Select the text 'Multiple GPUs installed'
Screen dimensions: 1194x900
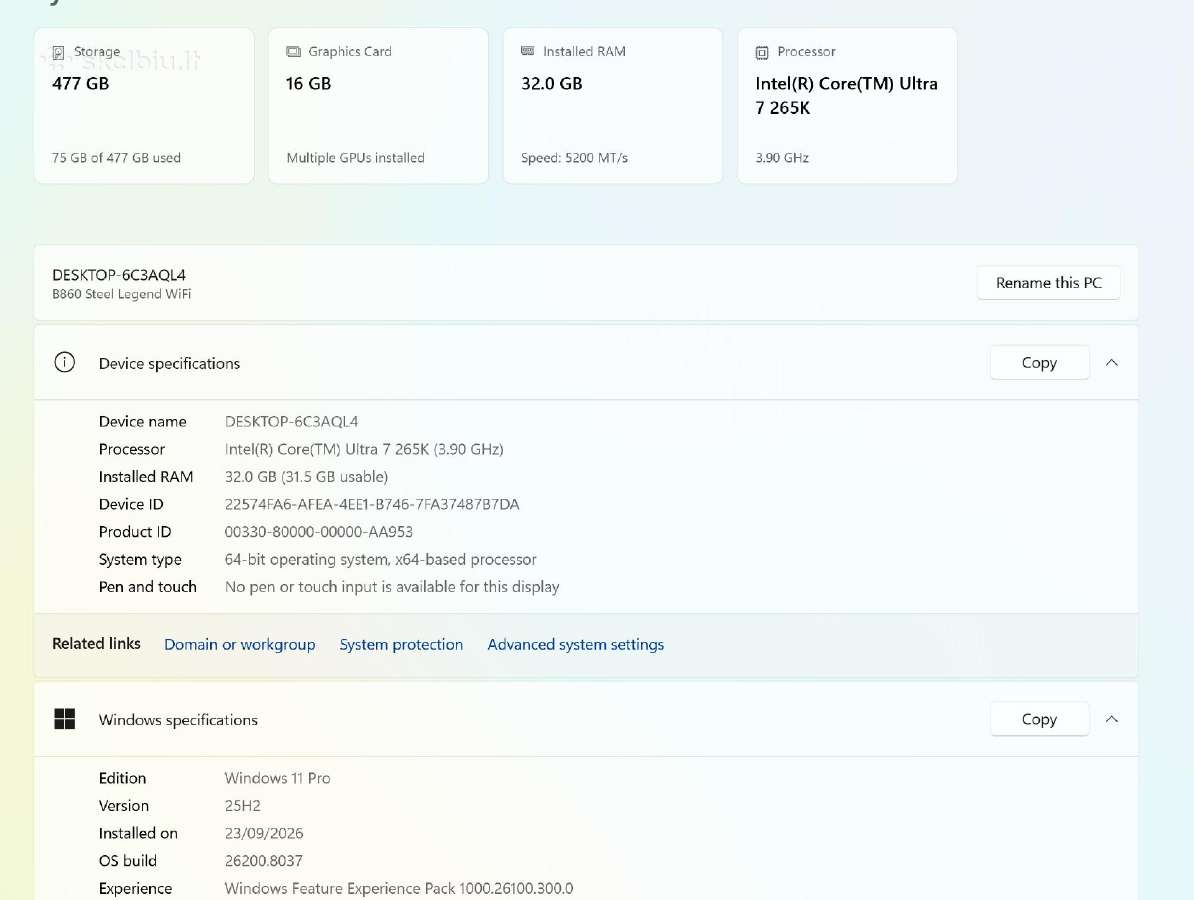click(x=356, y=158)
